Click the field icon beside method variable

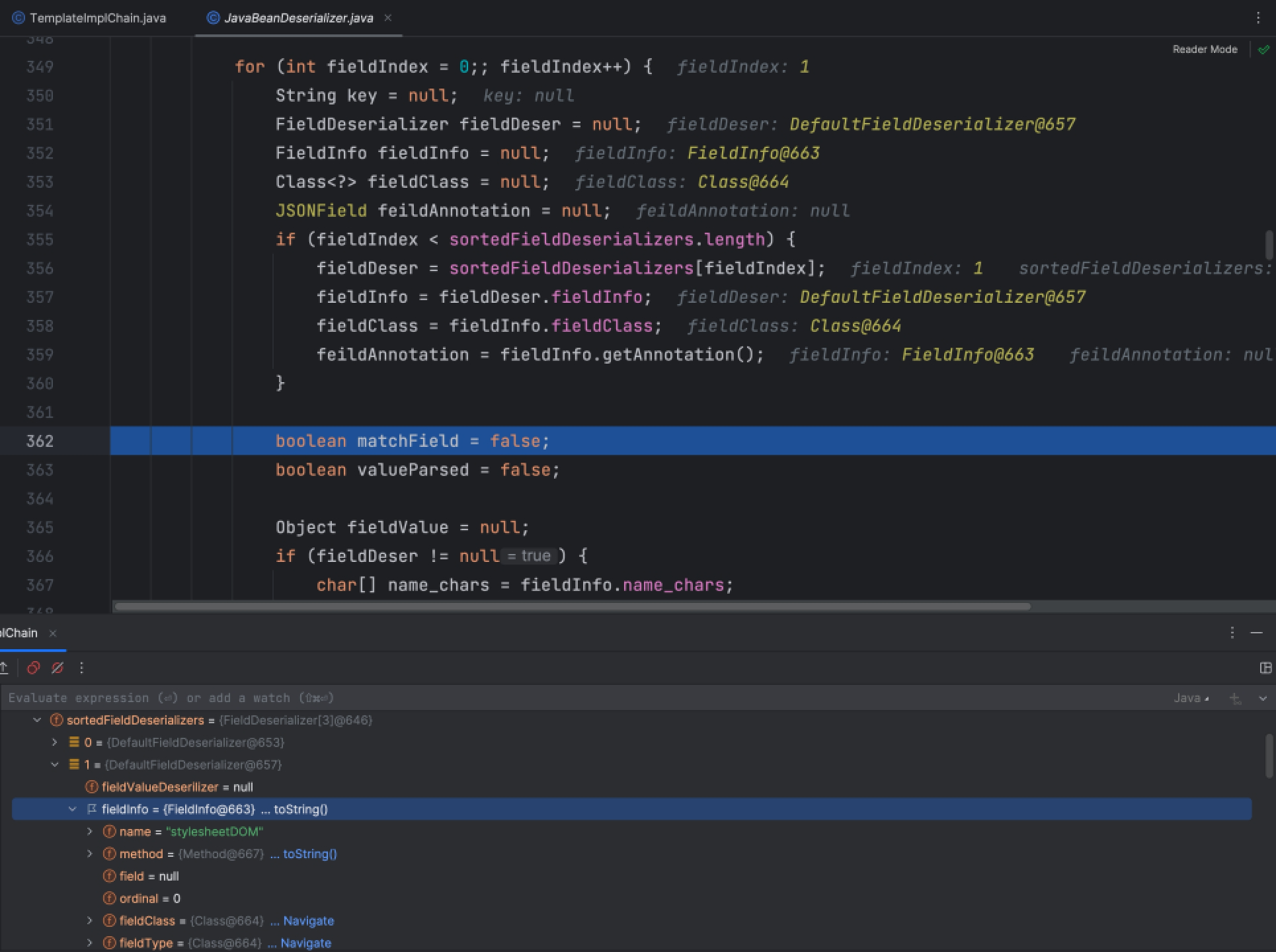[x=109, y=854]
